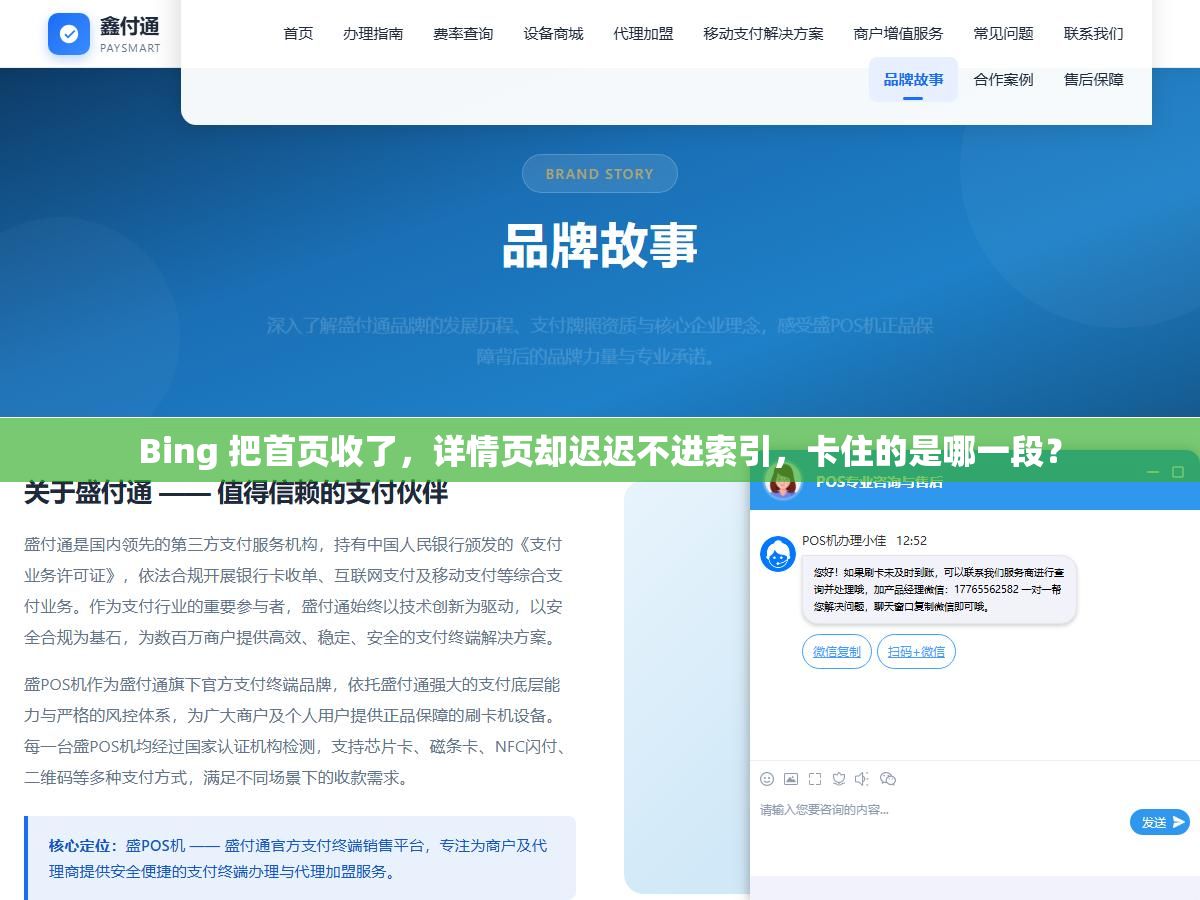Image resolution: width=1200 pixels, height=900 pixels.
Task: Open 代理加盟 navigation item
Action: pos(643,33)
